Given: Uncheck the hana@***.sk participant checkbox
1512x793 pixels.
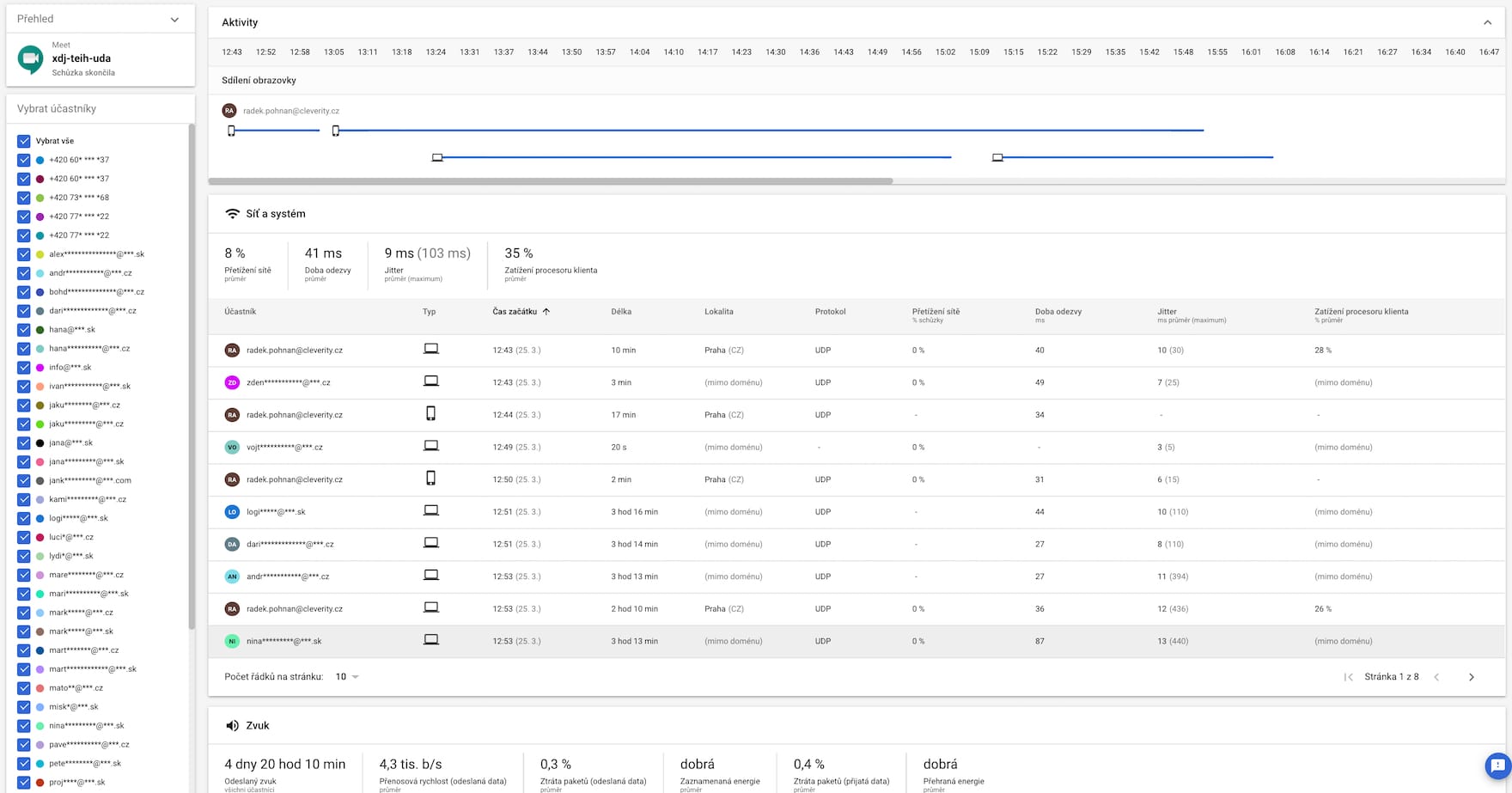Looking at the screenshot, I should point(24,330).
